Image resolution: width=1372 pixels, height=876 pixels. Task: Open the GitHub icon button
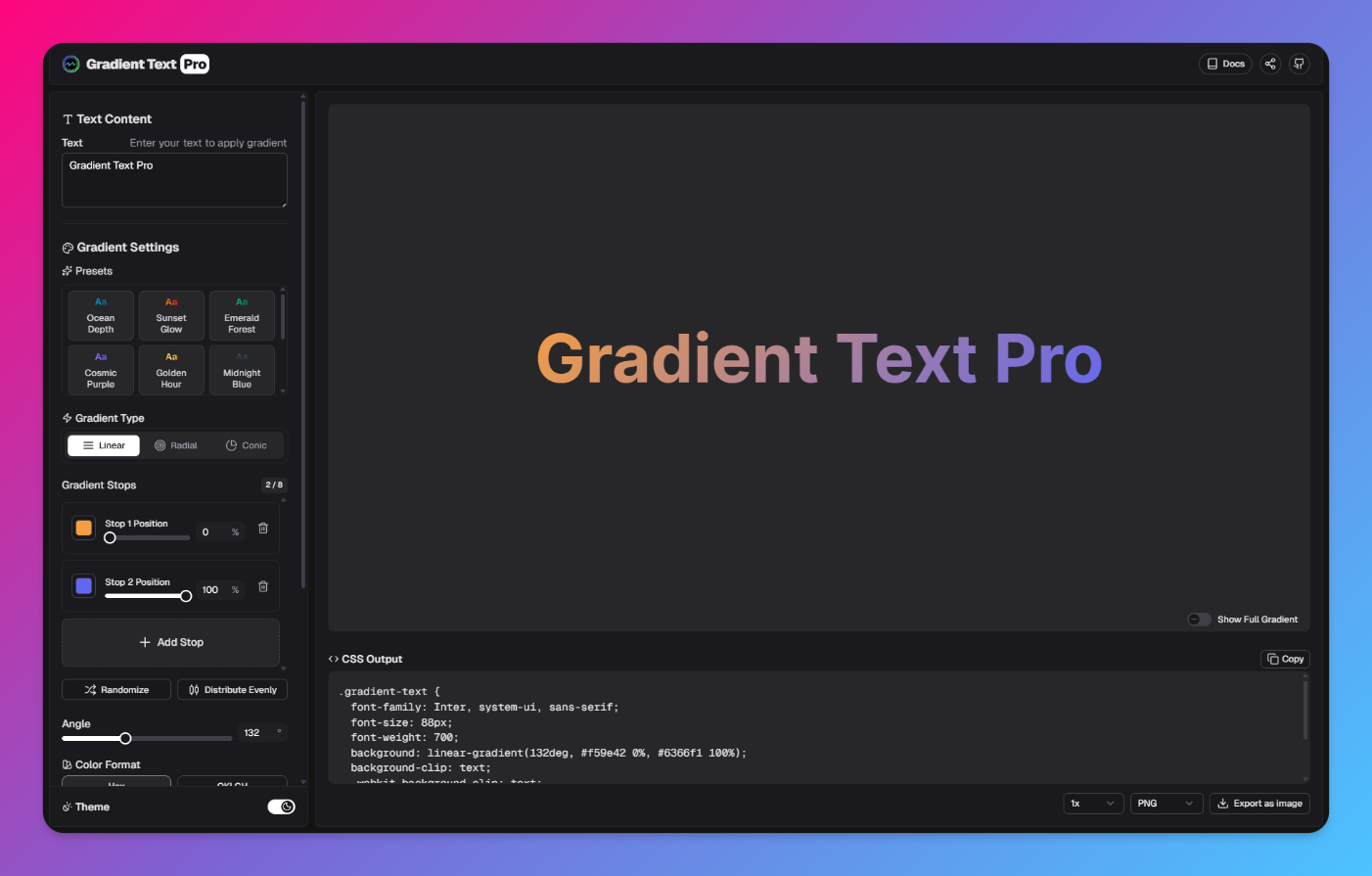(1299, 64)
